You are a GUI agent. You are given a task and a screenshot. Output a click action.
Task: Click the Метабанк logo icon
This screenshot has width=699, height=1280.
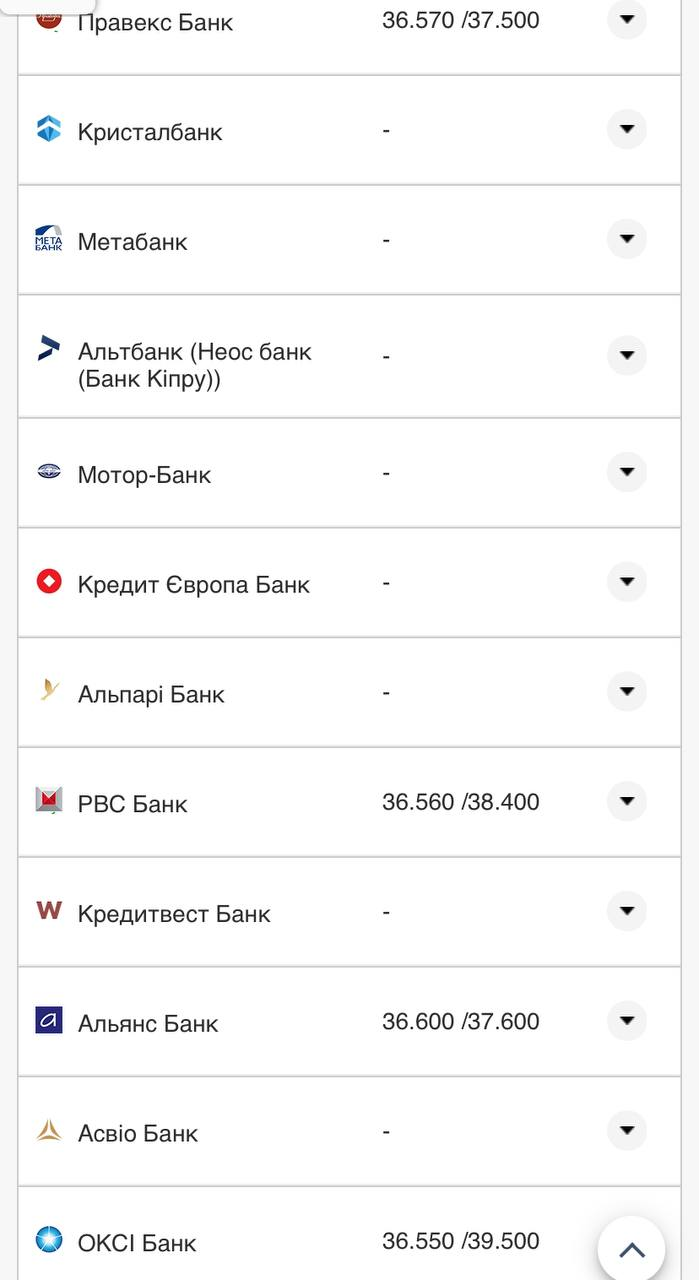[49, 239]
